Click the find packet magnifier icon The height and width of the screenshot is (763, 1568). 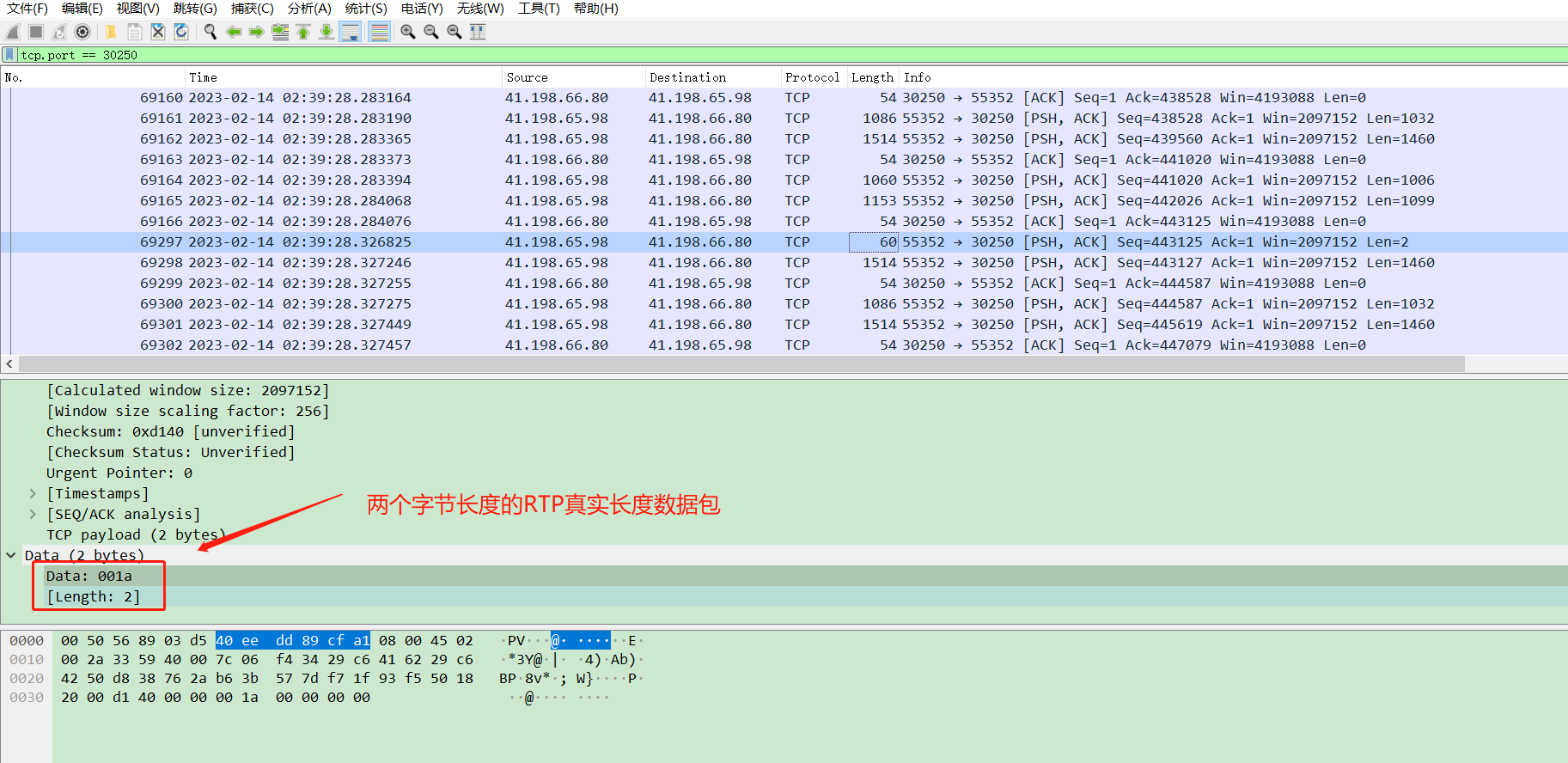210,32
